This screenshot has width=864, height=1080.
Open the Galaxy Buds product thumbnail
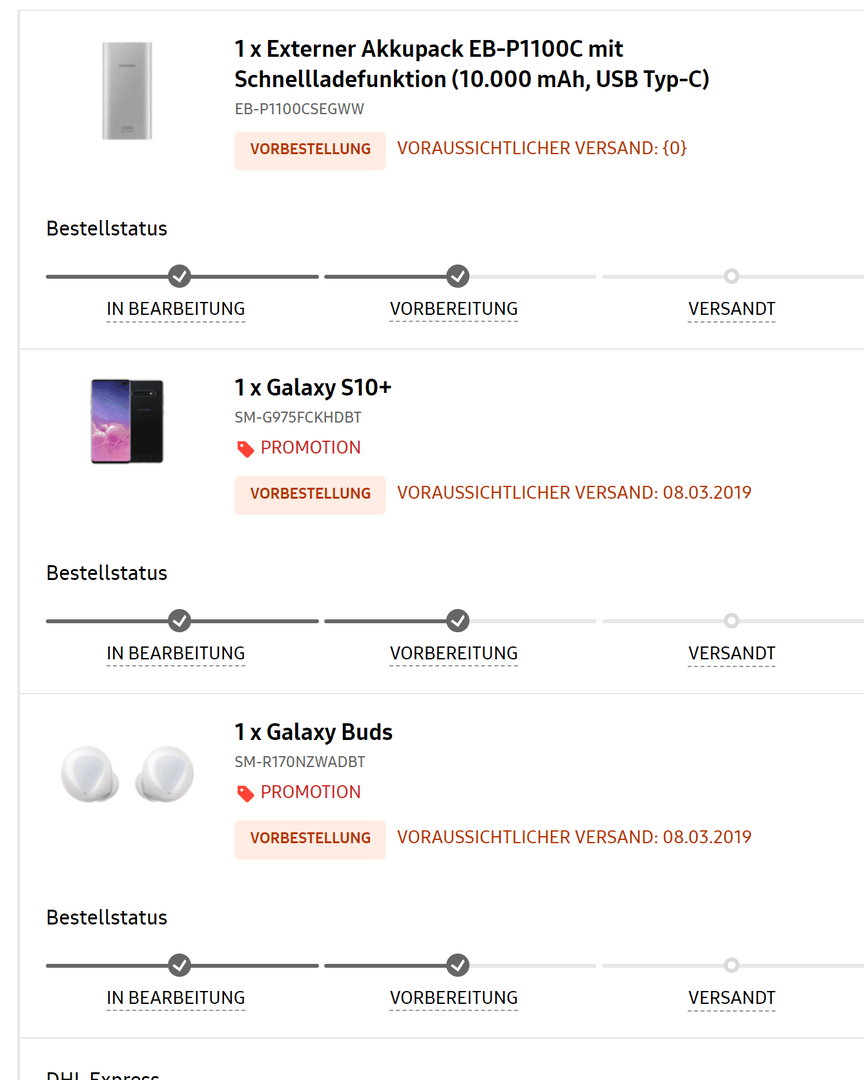pyautogui.click(x=127, y=774)
